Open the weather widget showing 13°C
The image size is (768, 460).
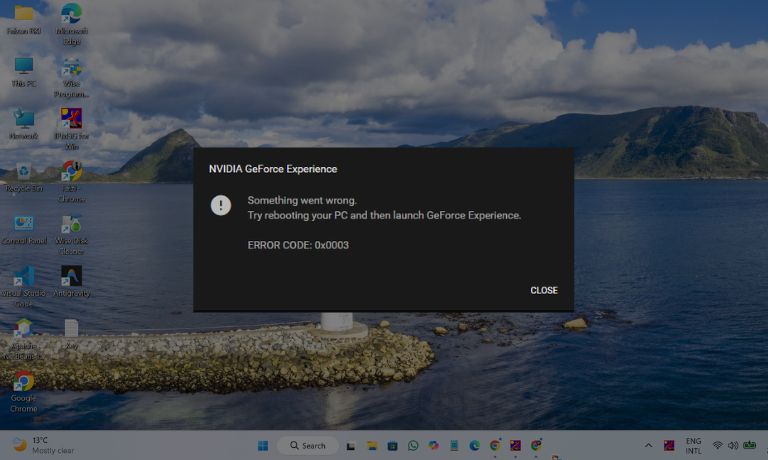(43, 445)
